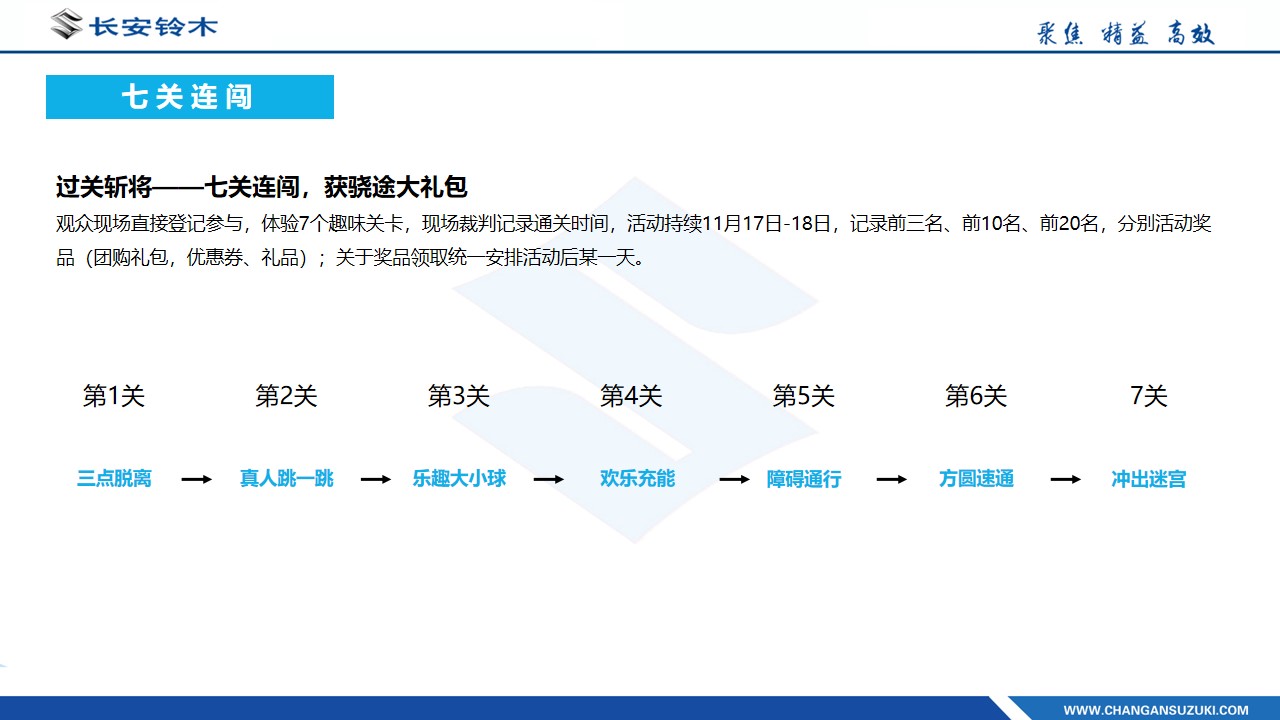
Task: Click the 聚焦 精益 高效 slogan
Action: click(1126, 33)
